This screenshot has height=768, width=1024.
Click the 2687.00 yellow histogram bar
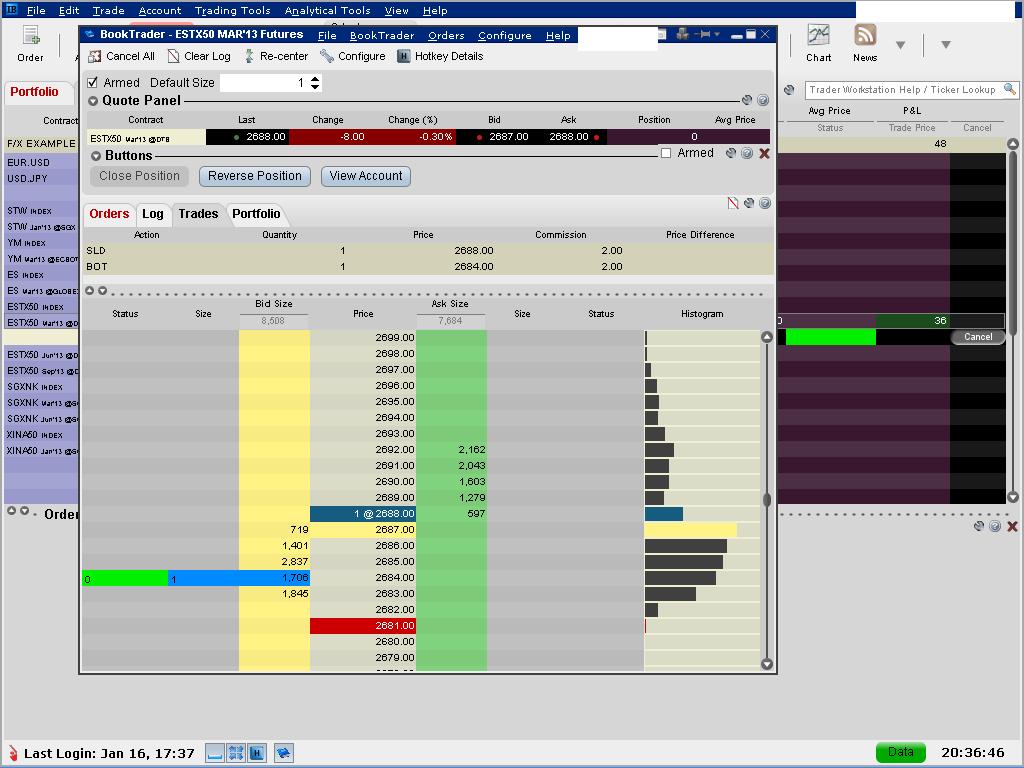tap(690, 530)
